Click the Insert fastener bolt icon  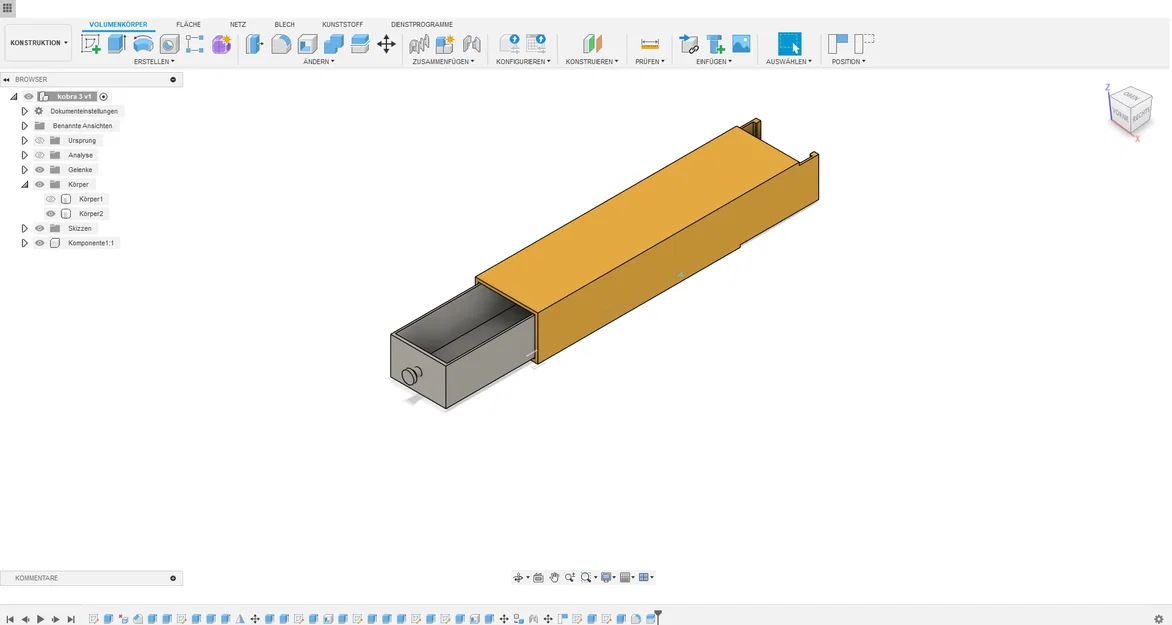coord(715,44)
